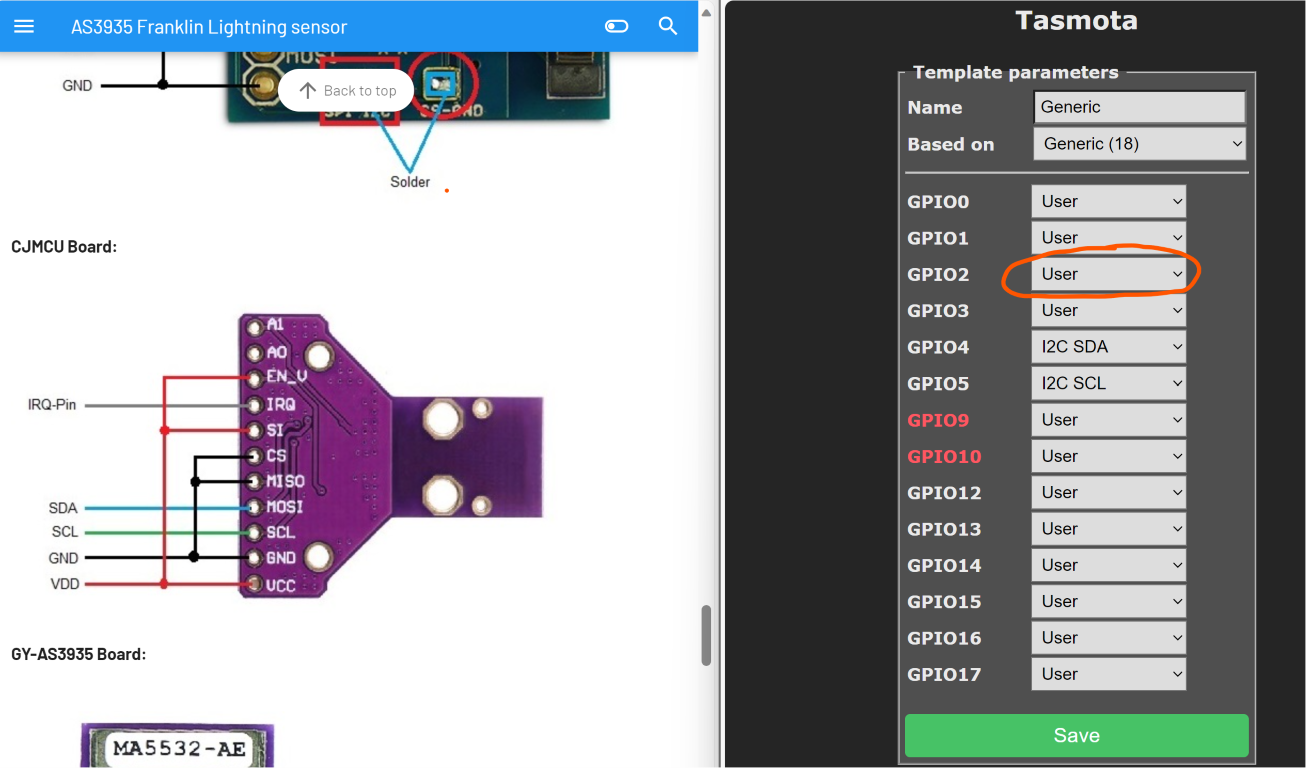Edit the Name field containing Generic
This screenshot has width=1306, height=768.
(x=1139, y=107)
